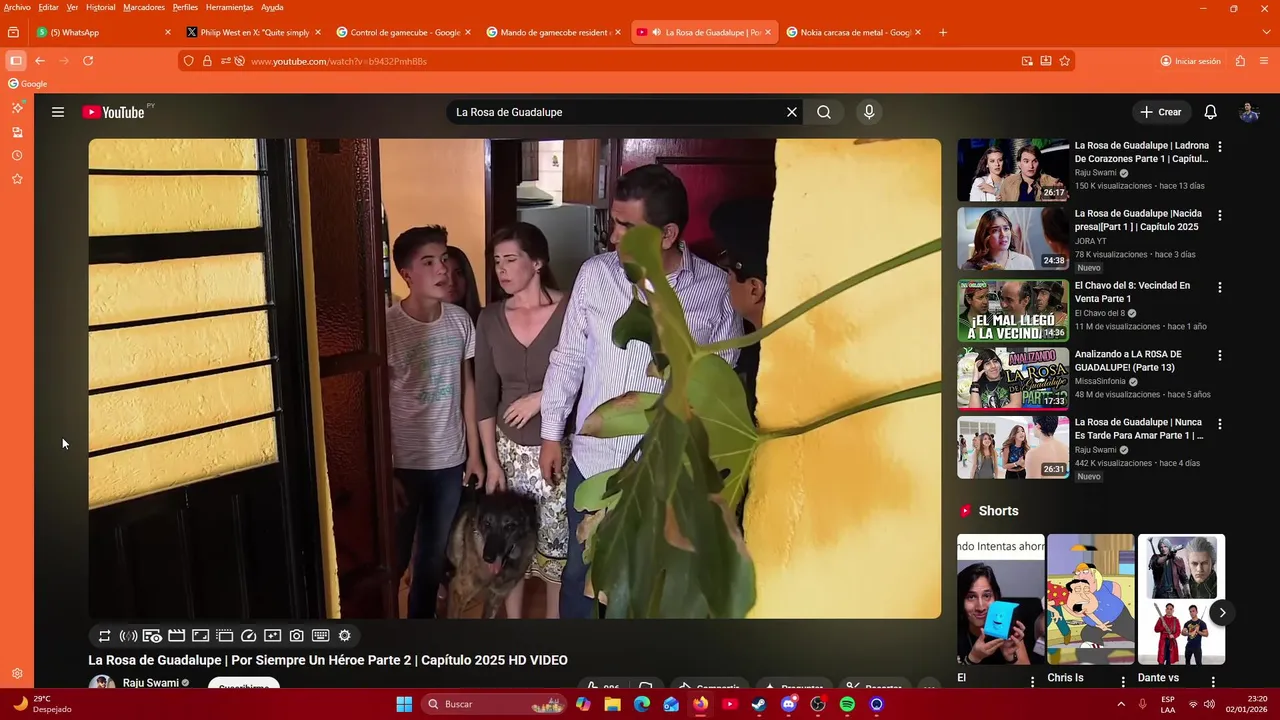Image resolution: width=1280 pixels, height=720 pixels.
Task: Open the Archivo menu
Action: [x=17, y=7]
